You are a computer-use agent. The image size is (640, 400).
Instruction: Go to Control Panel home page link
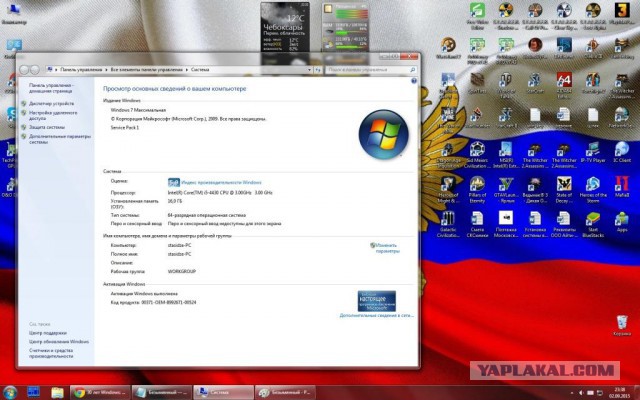[51, 88]
